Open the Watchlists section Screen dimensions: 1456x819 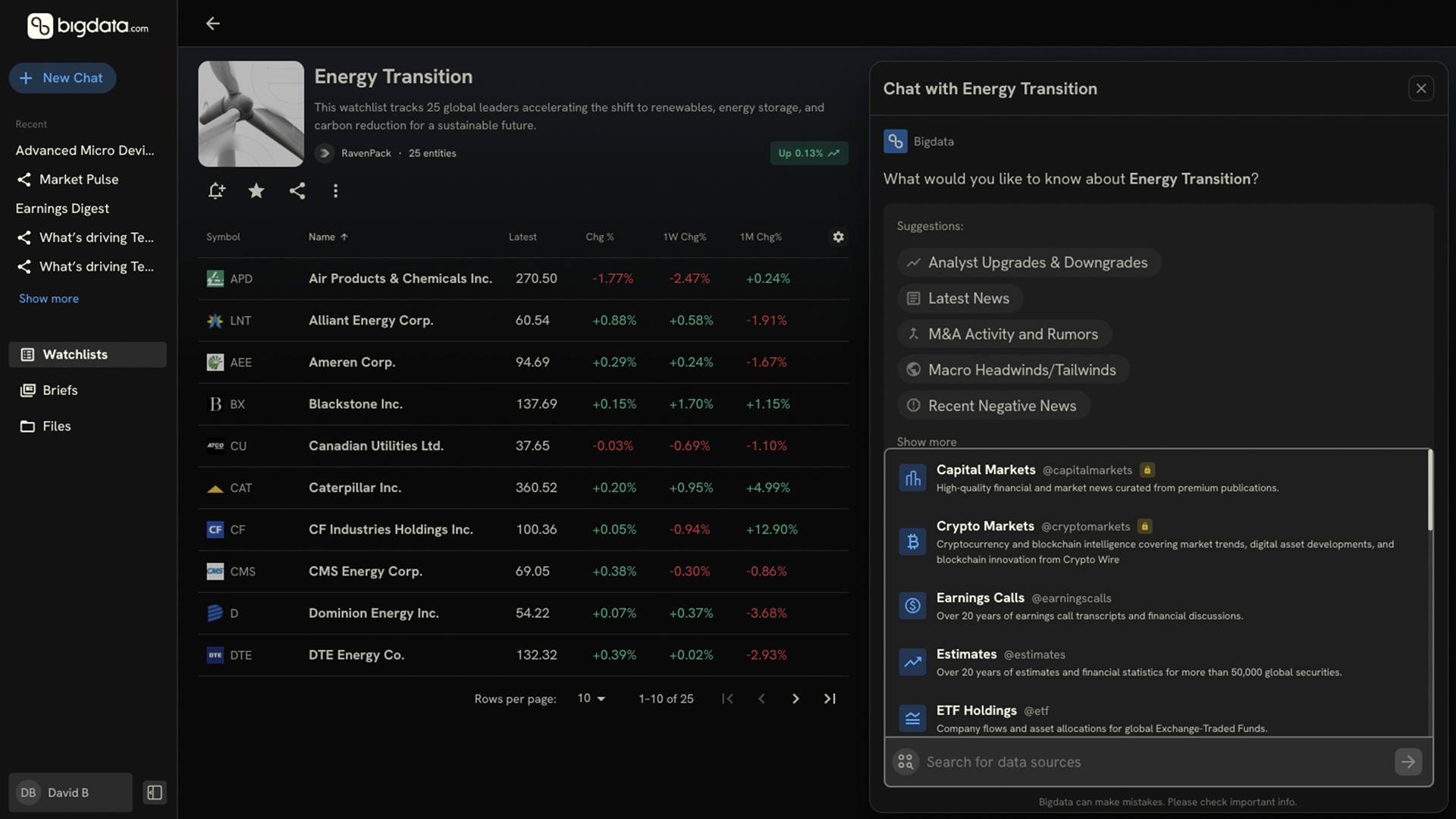[x=88, y=354]
